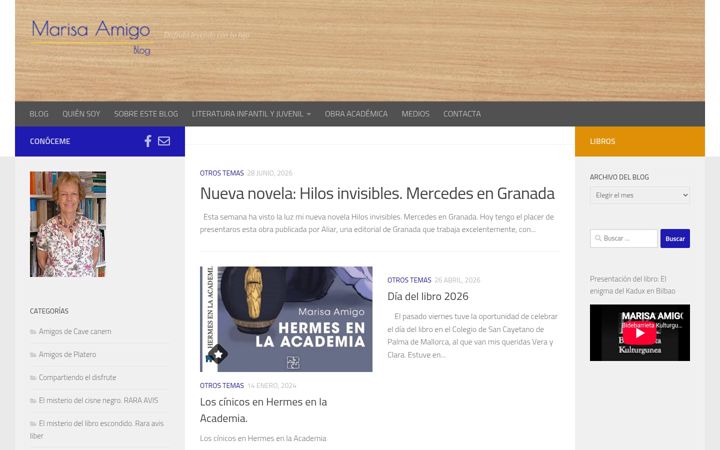
Task: Click the Archivo del Blog heading
Action: click(619, 177)
